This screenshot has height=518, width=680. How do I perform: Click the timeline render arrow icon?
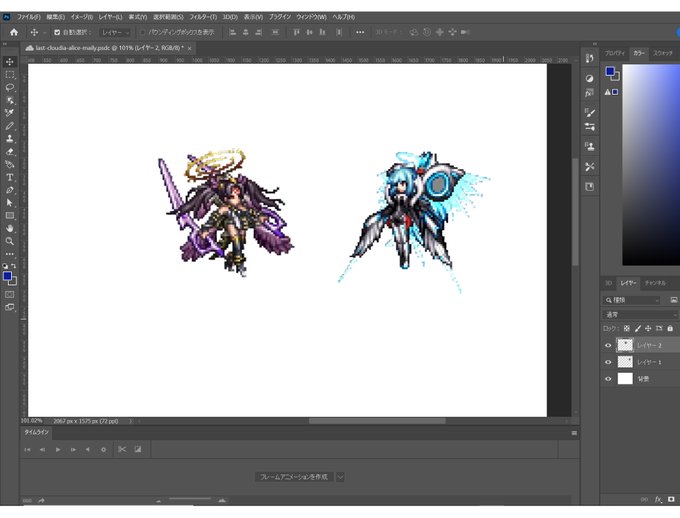click(x=41, y=500)
